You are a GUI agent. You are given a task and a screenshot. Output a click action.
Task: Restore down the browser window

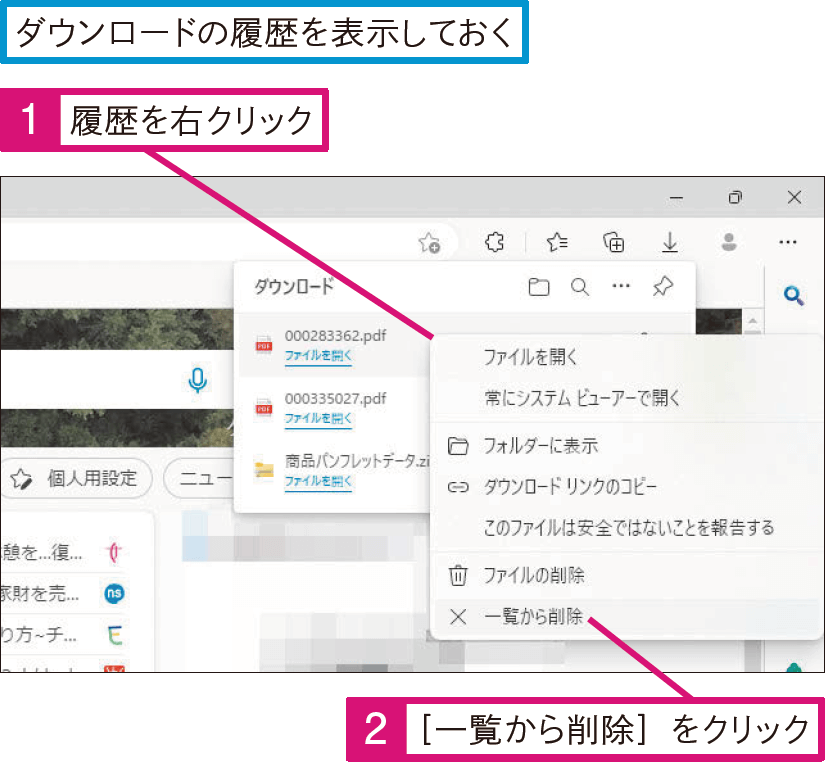click(735, 197)
